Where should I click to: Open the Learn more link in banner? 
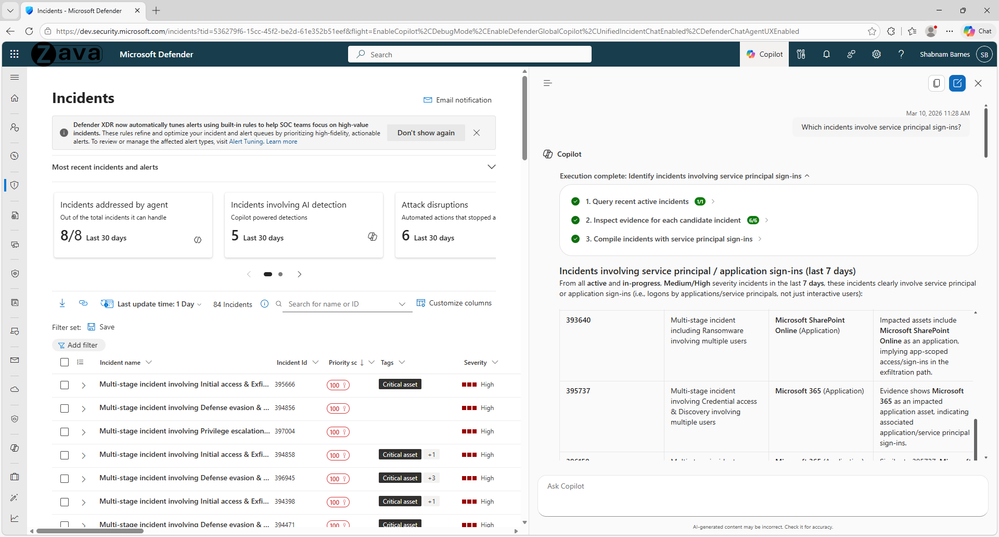coord(282,141)
